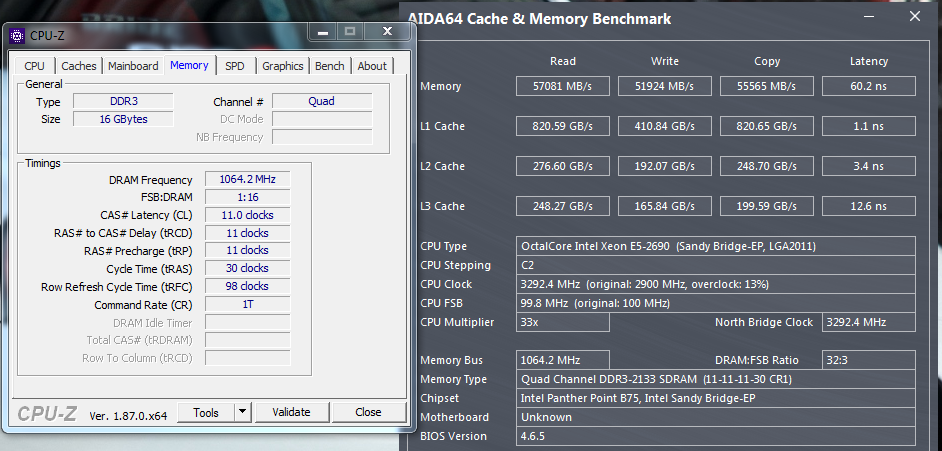The image size is (942, 451).
Task: Close the CPU-Z window with X
Action: [387, 32]
